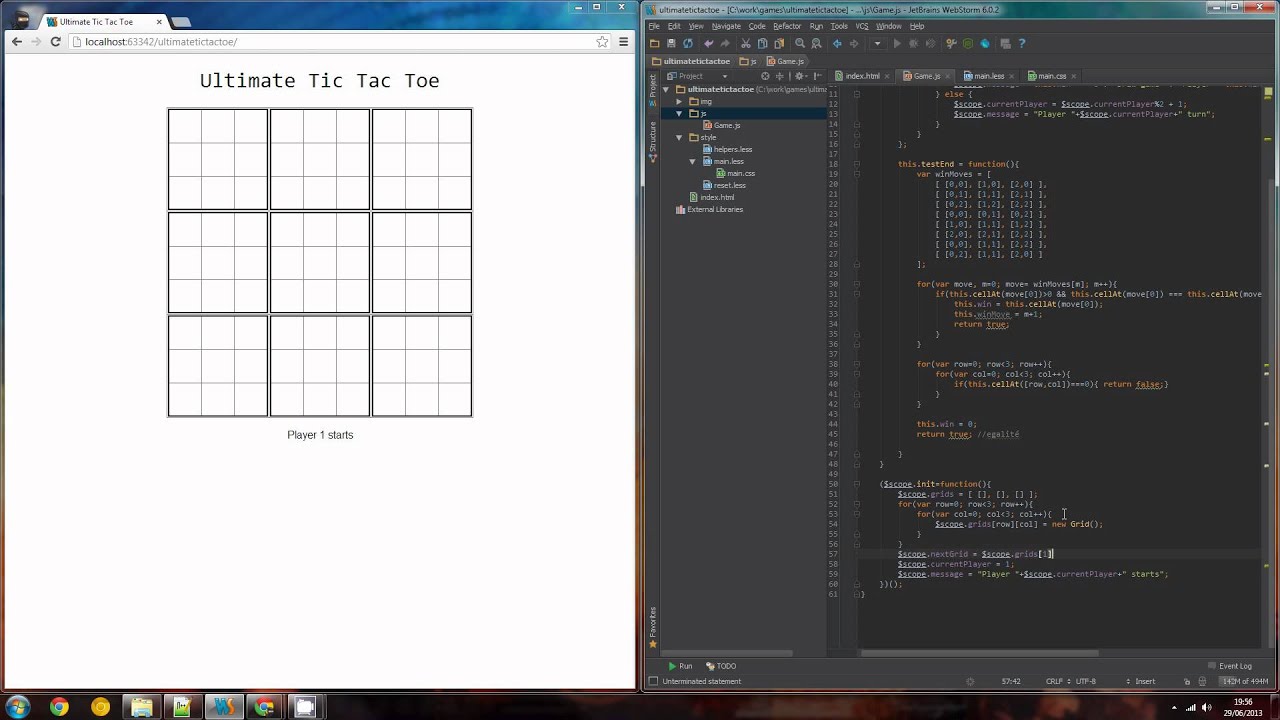Open Refactor menu in WebStorm
This screenshot has height=720, width=1280.
[787, 26]
